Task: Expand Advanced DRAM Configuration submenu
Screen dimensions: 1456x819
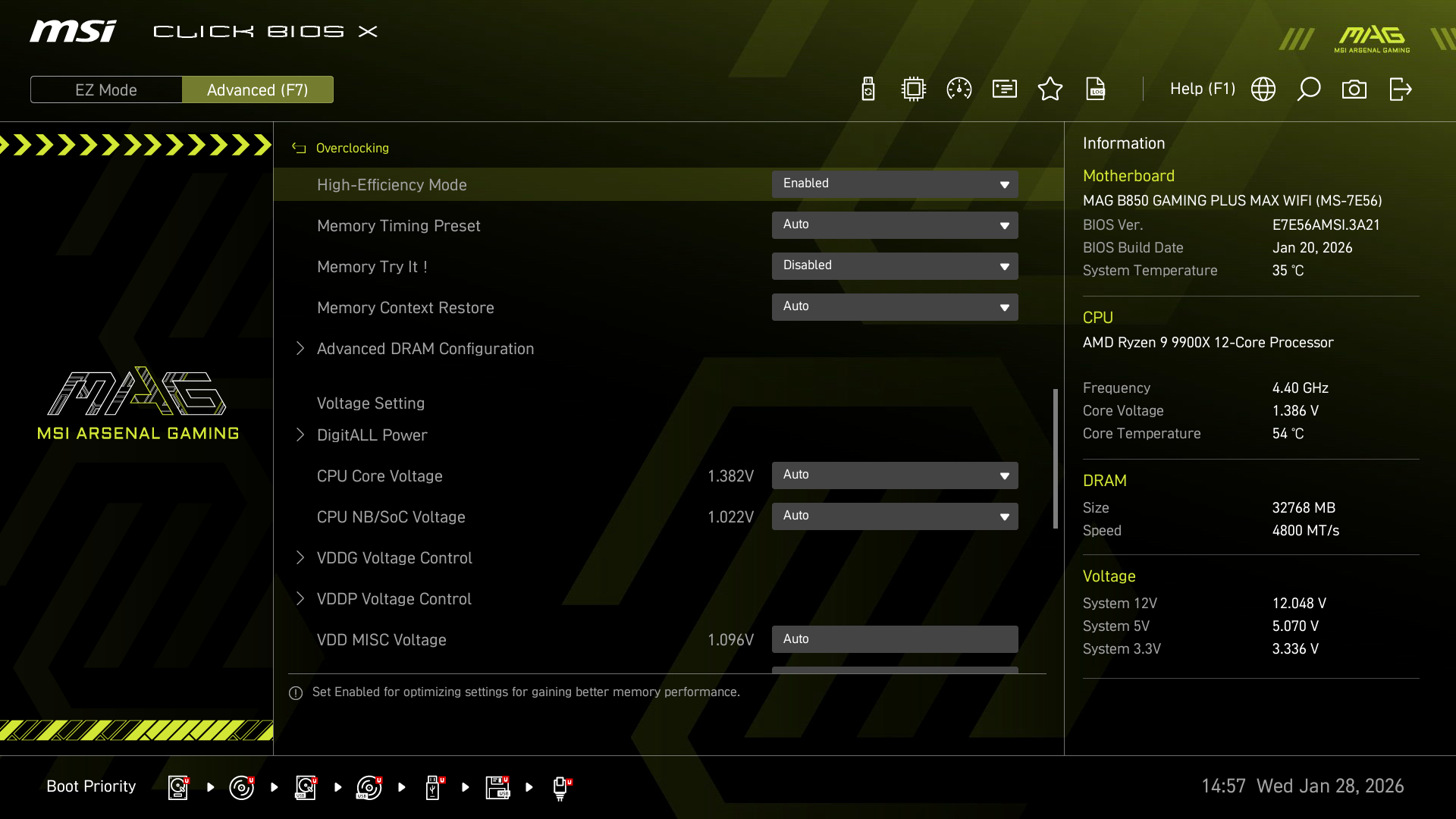Action: click(425, 349)
